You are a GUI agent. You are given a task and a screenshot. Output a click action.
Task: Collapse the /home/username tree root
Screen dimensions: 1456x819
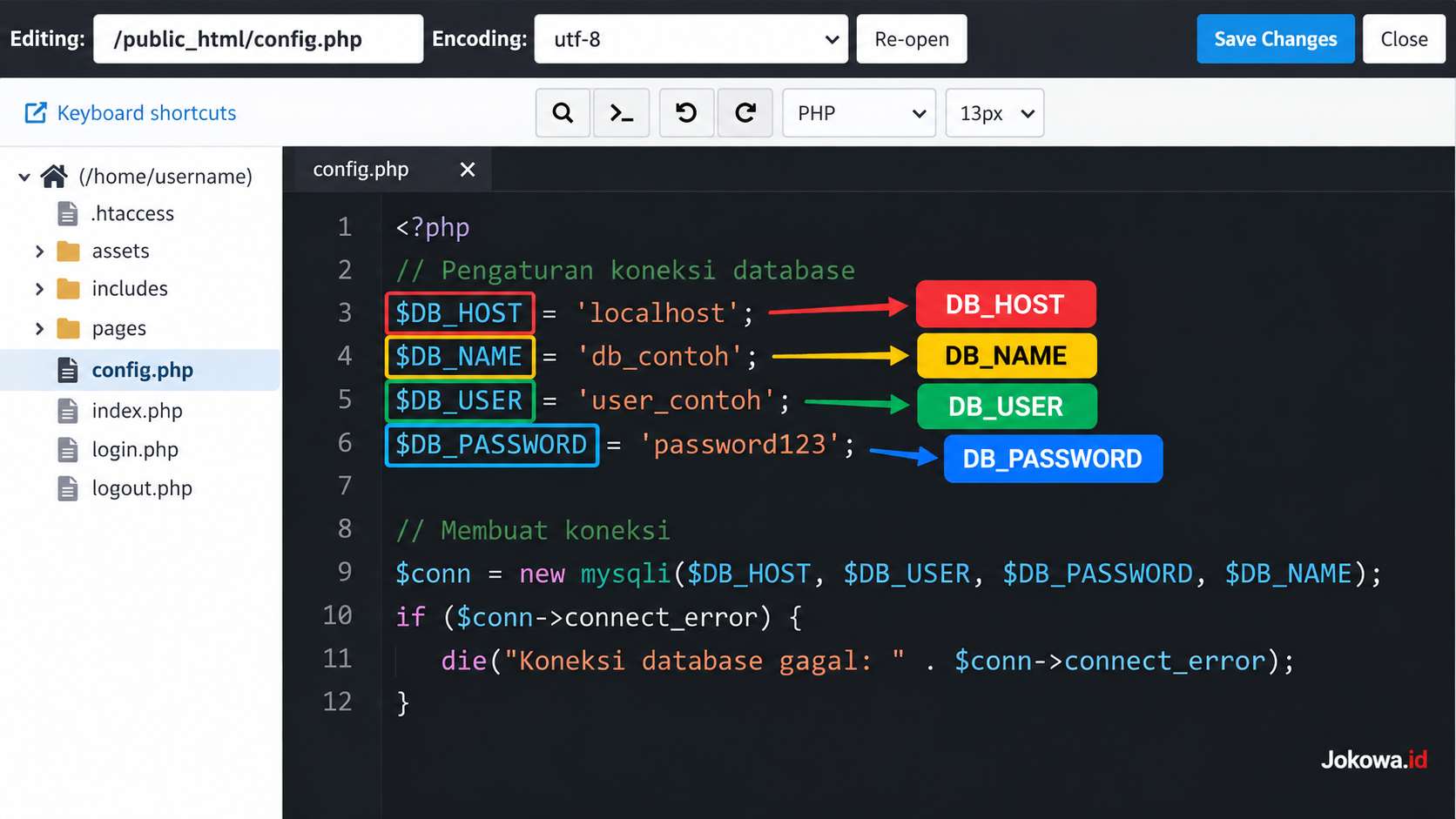click(24, 177)
